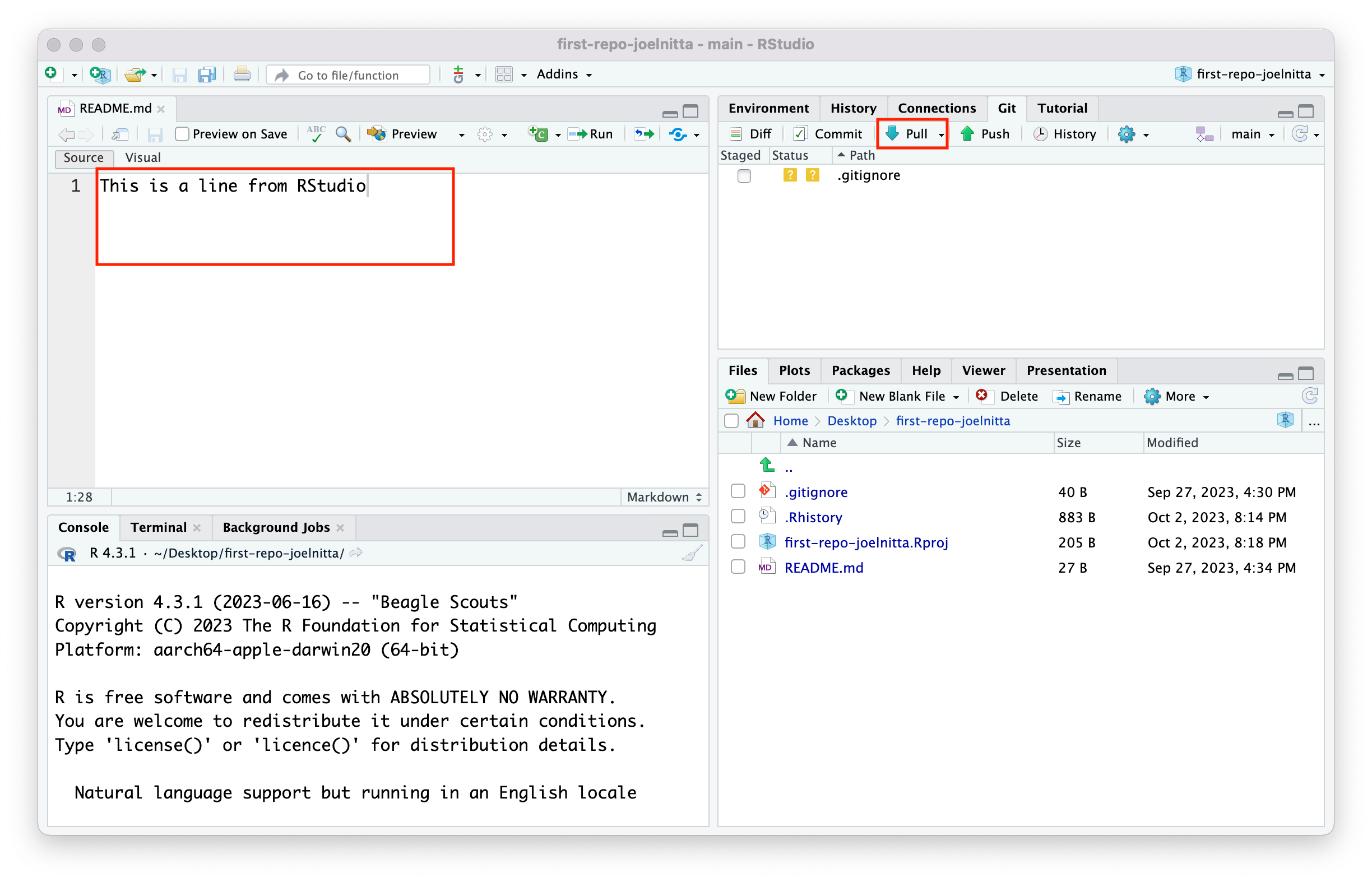
Task: Check the README.md file checkbox
Action: click(738, 567)
